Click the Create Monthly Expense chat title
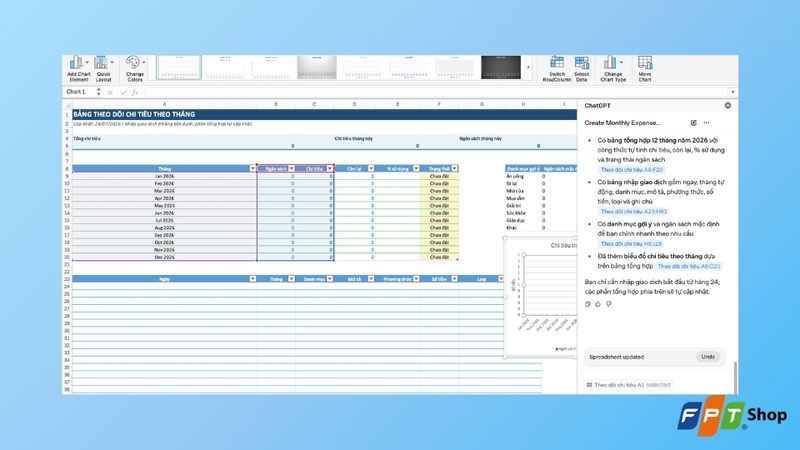Screen dimensions: 800x450 pyautogui.click(x=622, y=122)
